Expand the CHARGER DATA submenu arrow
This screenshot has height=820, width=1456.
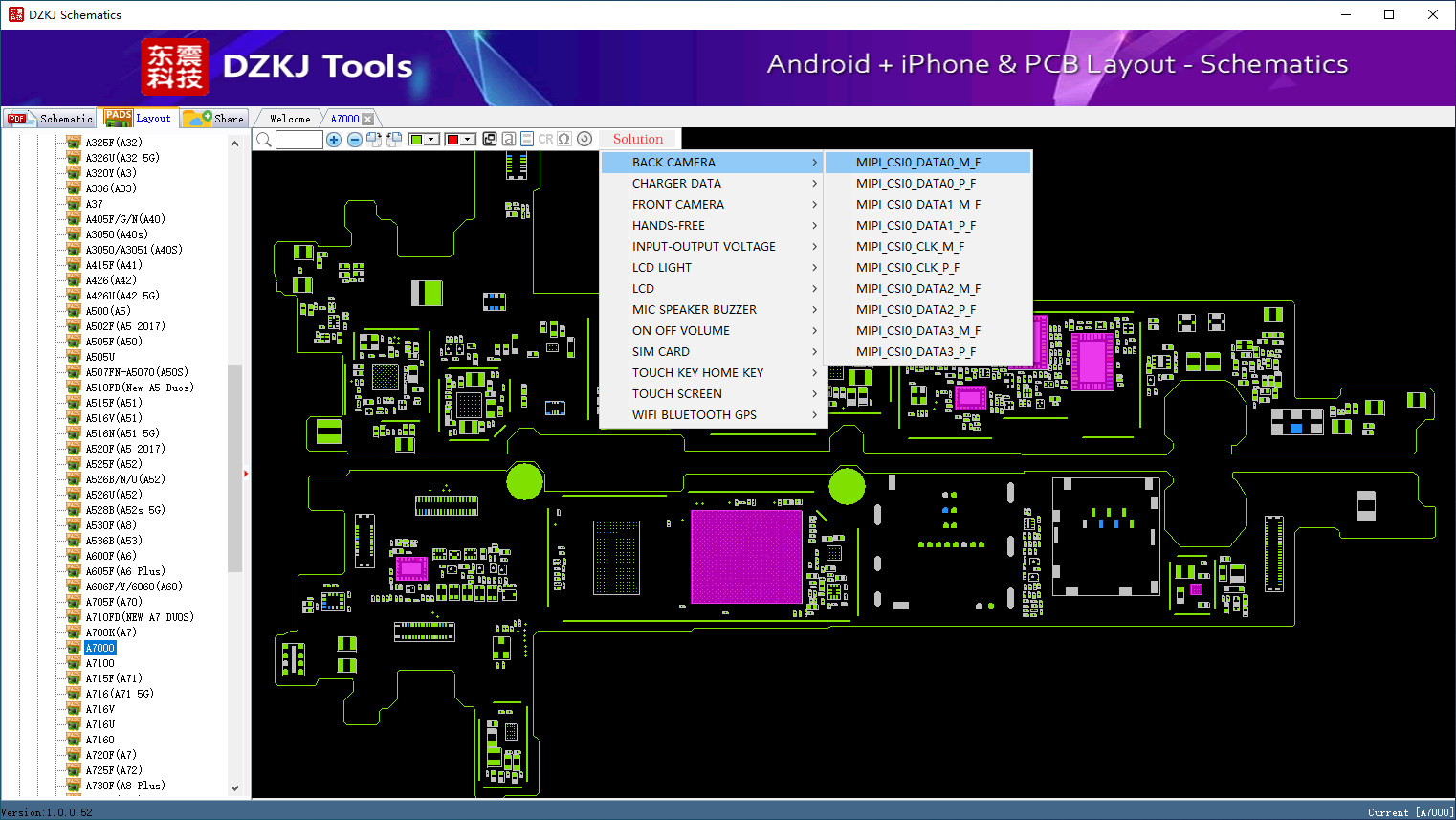click(x=814, y=184)
